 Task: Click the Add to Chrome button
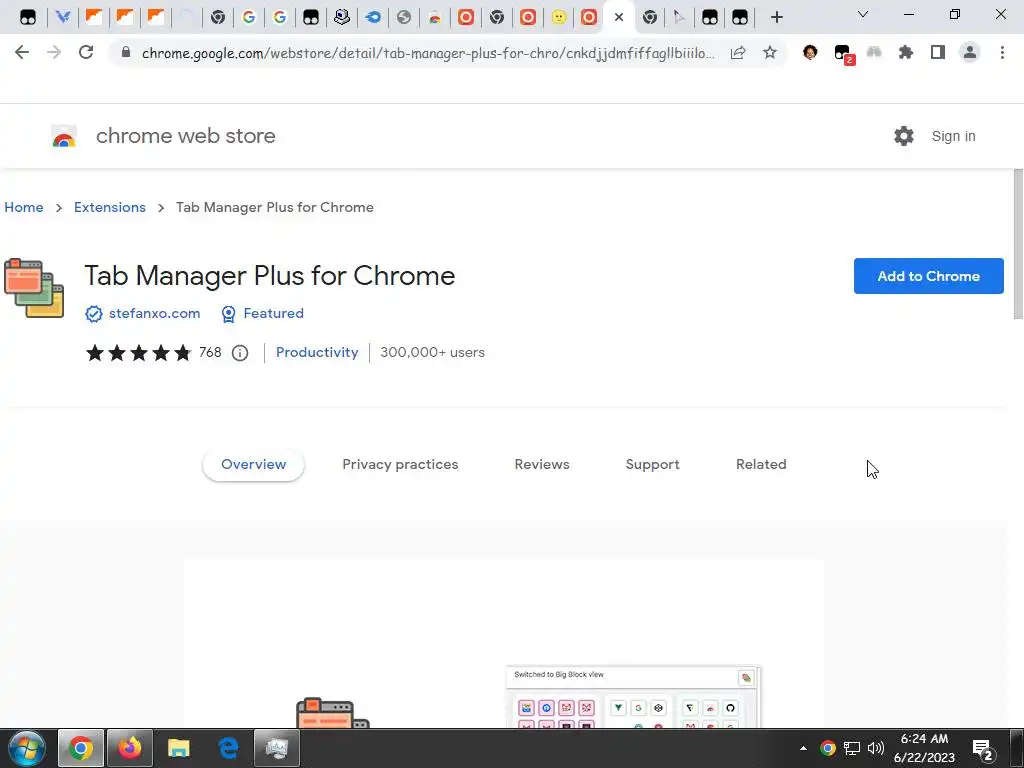(x=928, y=276)
